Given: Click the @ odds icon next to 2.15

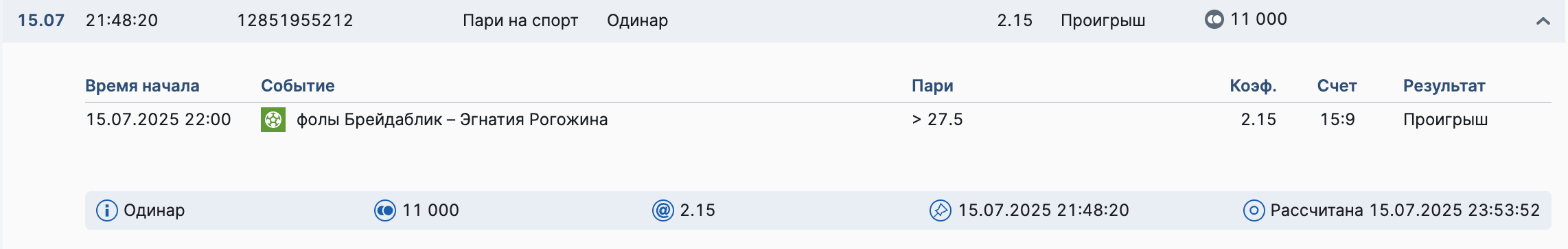Looking at the screenshot, I should point(662,210).
